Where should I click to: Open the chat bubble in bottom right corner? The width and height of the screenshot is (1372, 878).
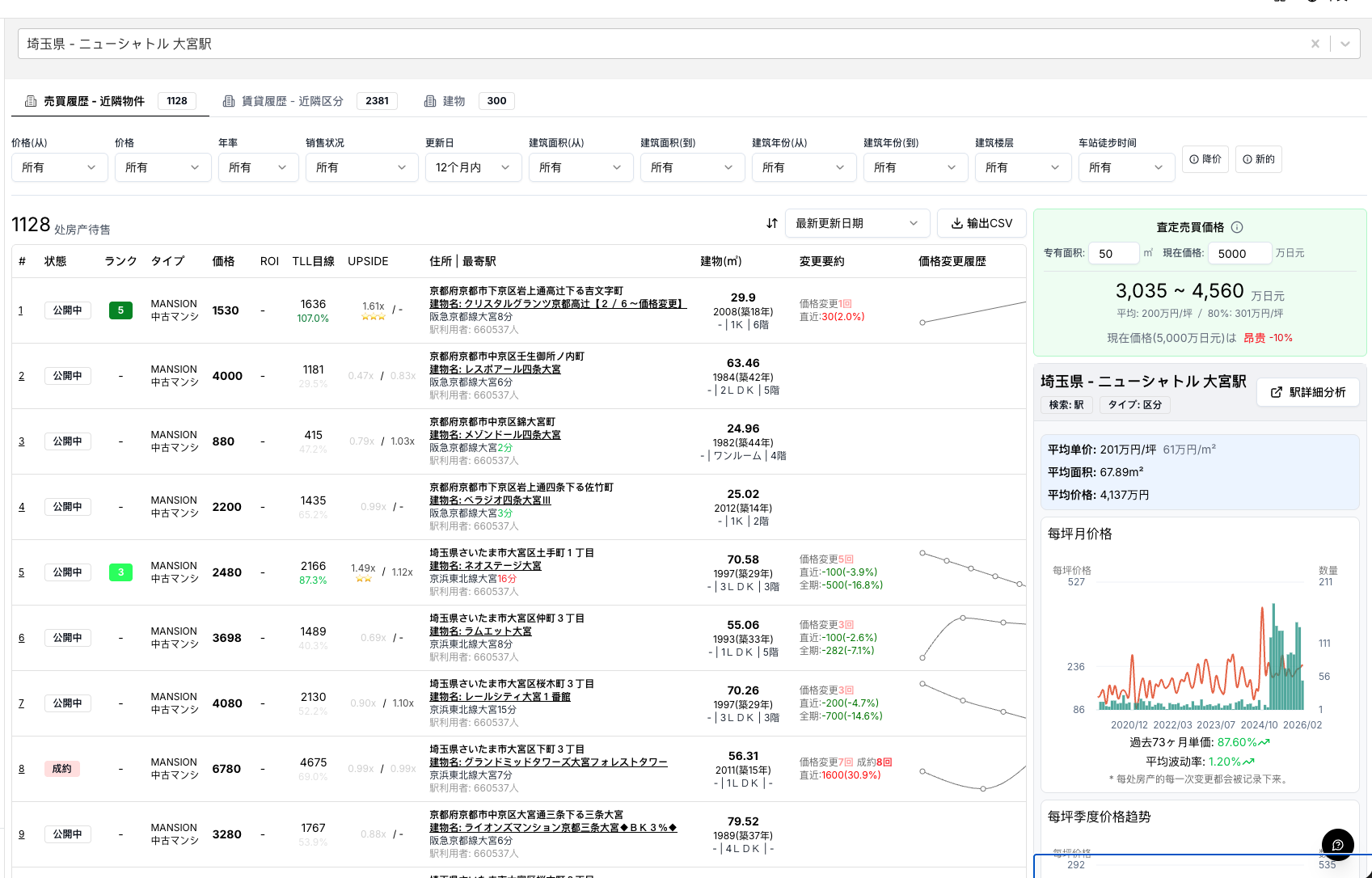[1338, 844]
